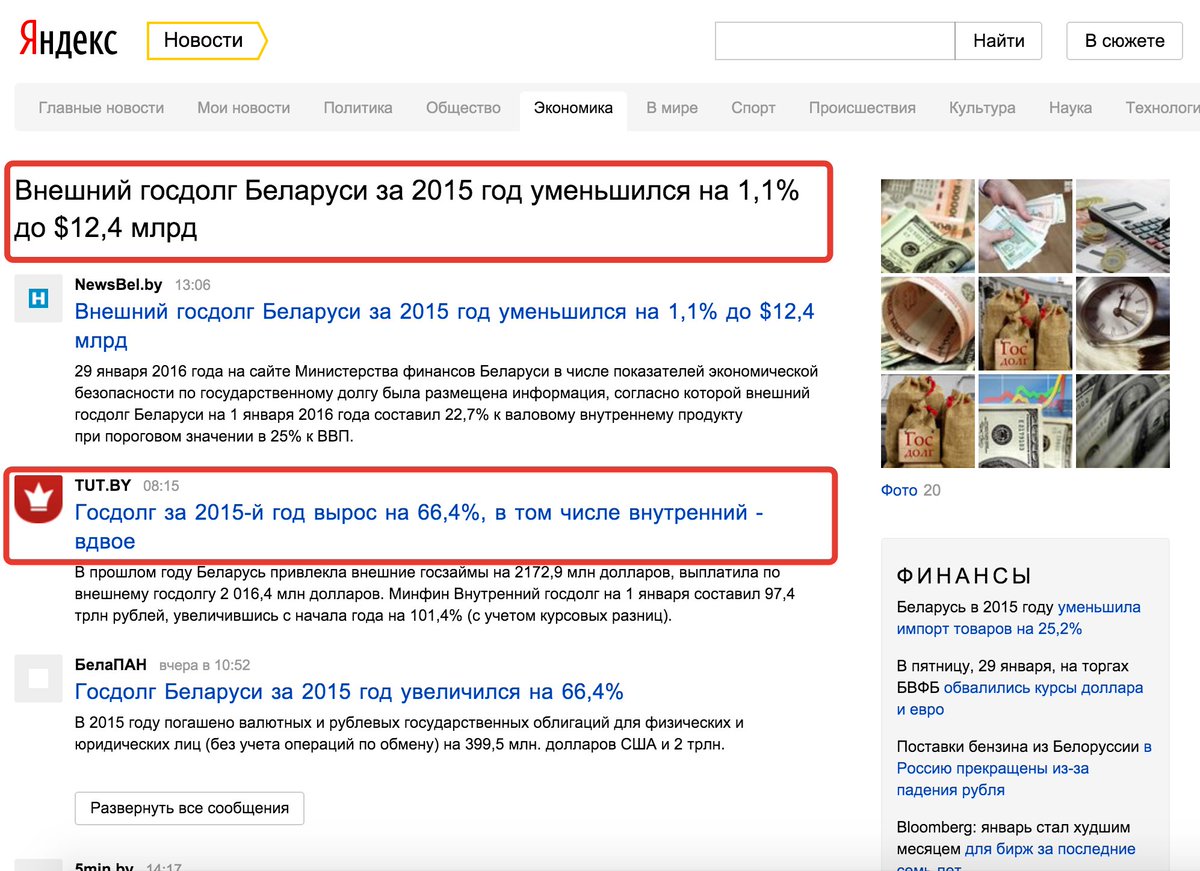Open link about прекращены поставки бензина в Россию
This screenshot has width=1200, height=871.
click(x=1025, y=768)
